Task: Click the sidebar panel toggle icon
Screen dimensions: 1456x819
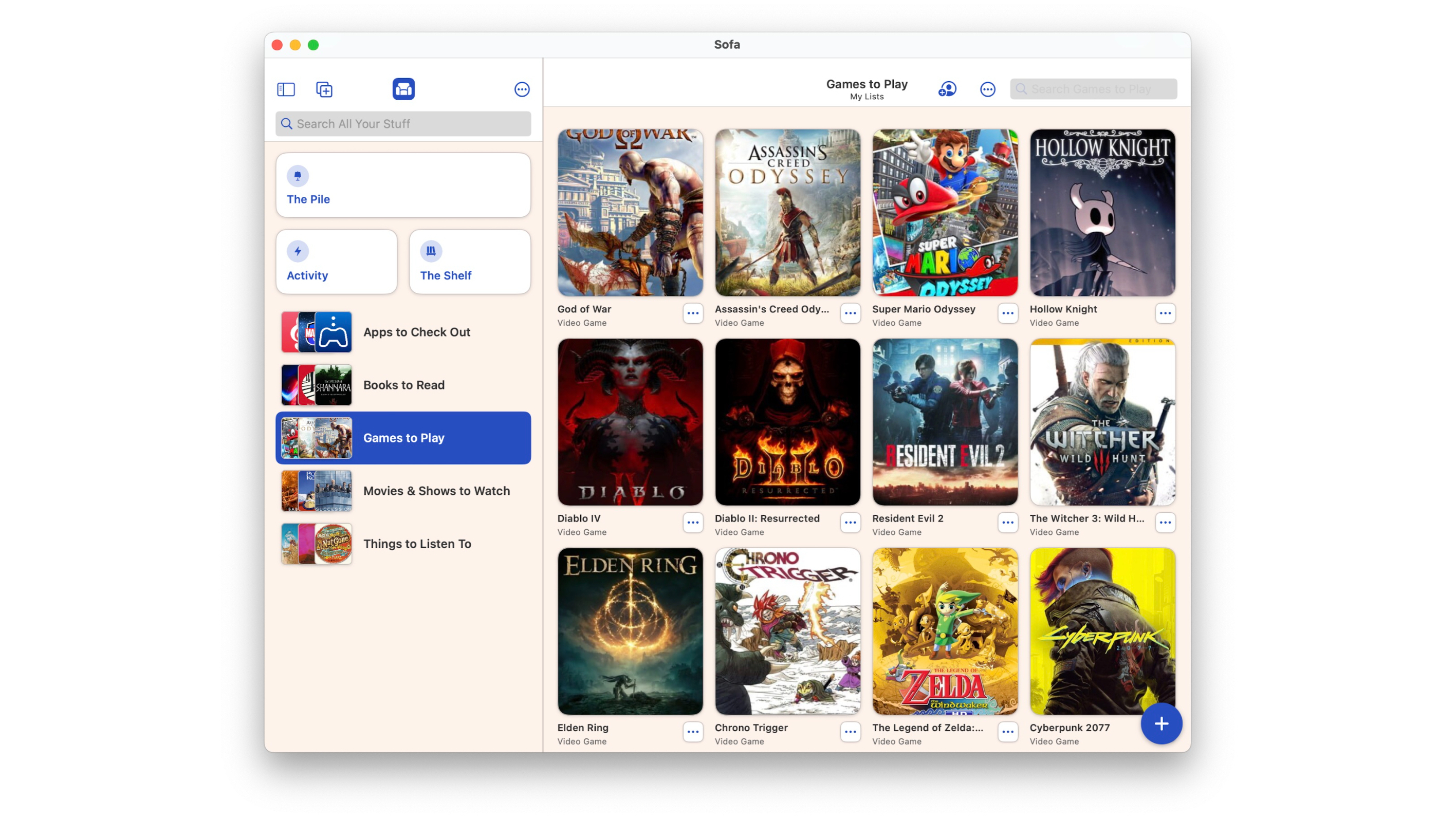Action: click(285, 89)
